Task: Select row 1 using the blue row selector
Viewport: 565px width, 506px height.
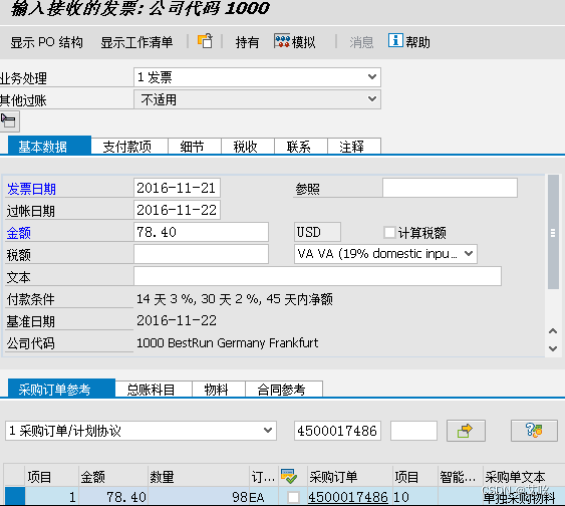Action: point(15,496)
